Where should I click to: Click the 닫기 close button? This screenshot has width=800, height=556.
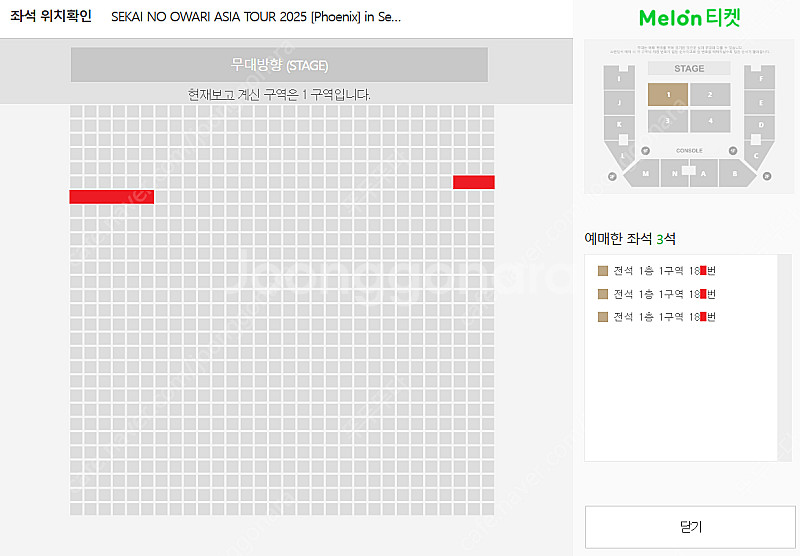coord(690,527)
